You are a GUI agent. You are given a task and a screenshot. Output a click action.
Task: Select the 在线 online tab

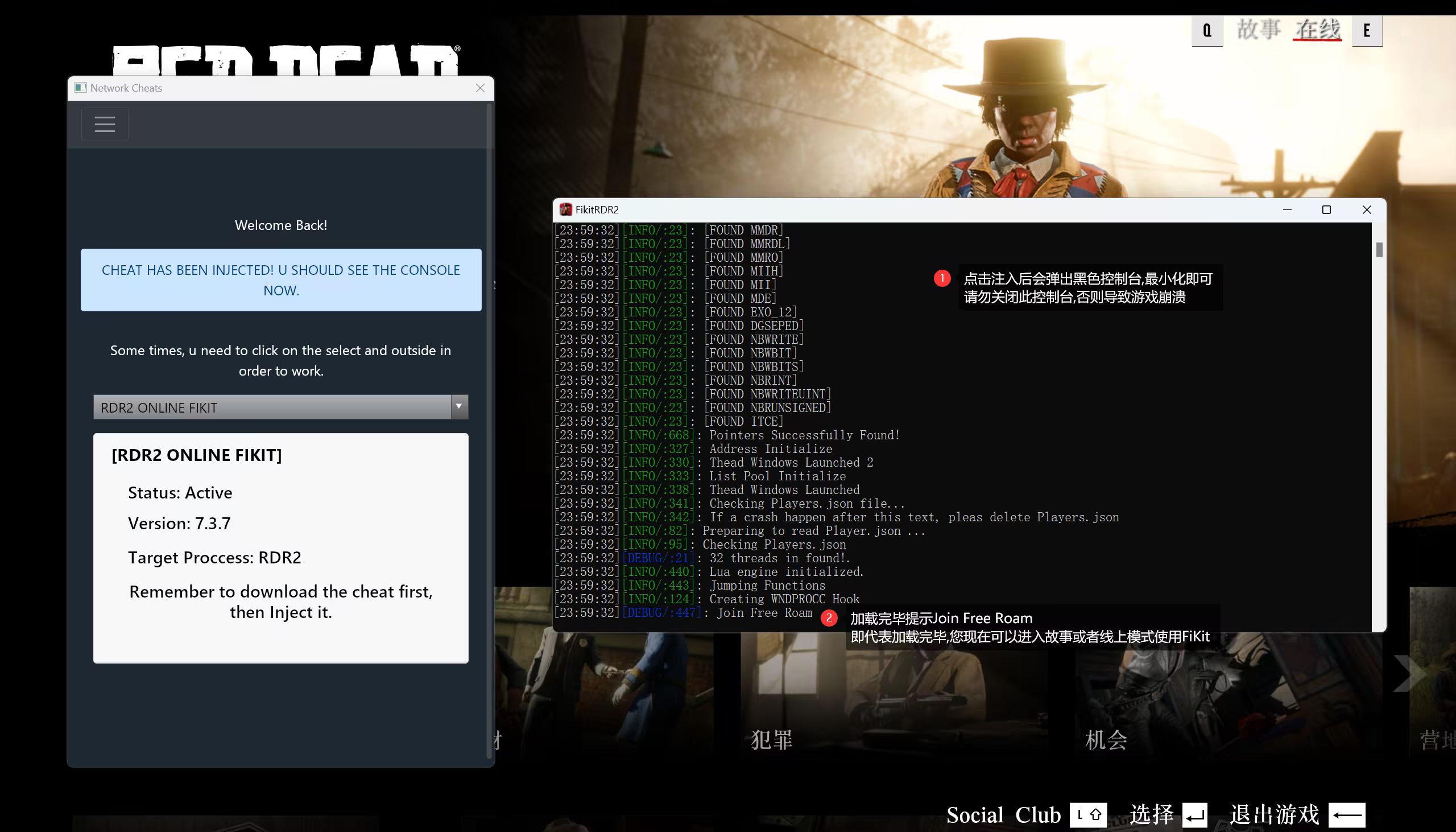click(x=1317, y=30)
